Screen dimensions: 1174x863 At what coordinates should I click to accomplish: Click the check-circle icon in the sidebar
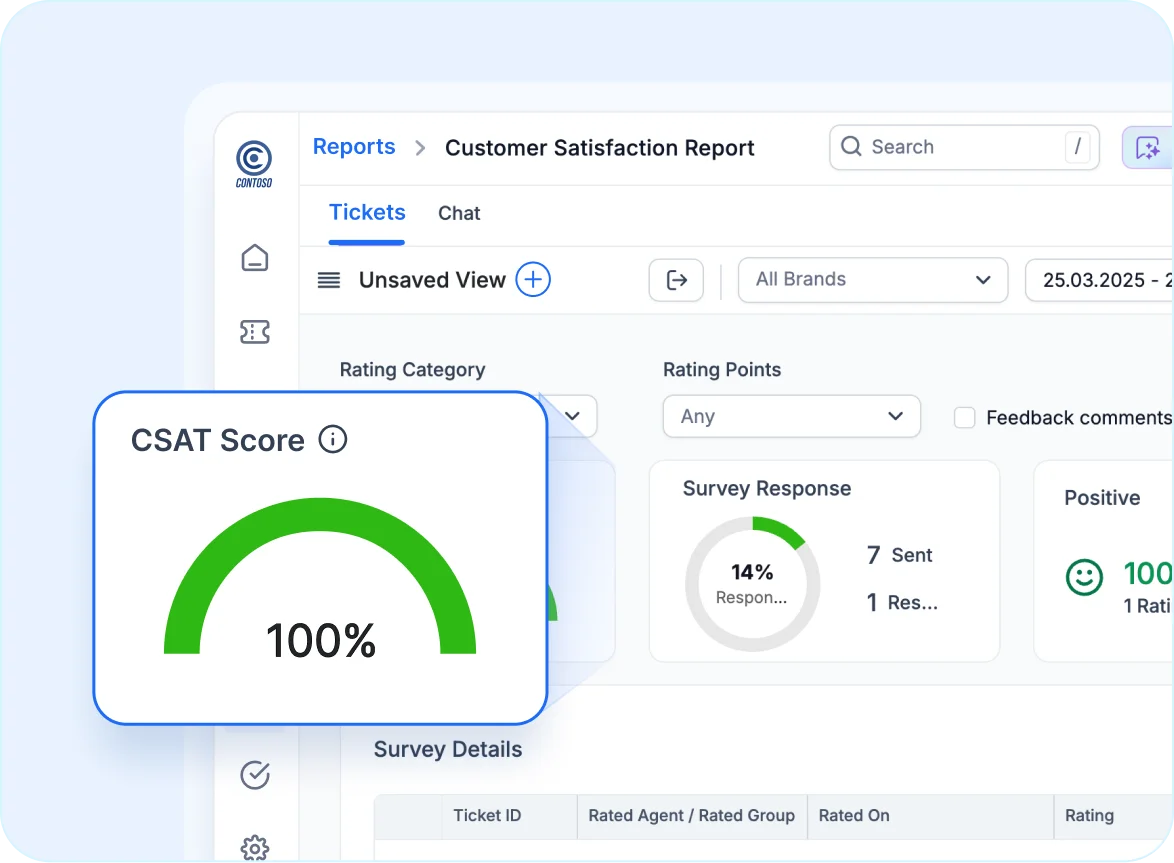pyautogui.click(x=254, y=775)
